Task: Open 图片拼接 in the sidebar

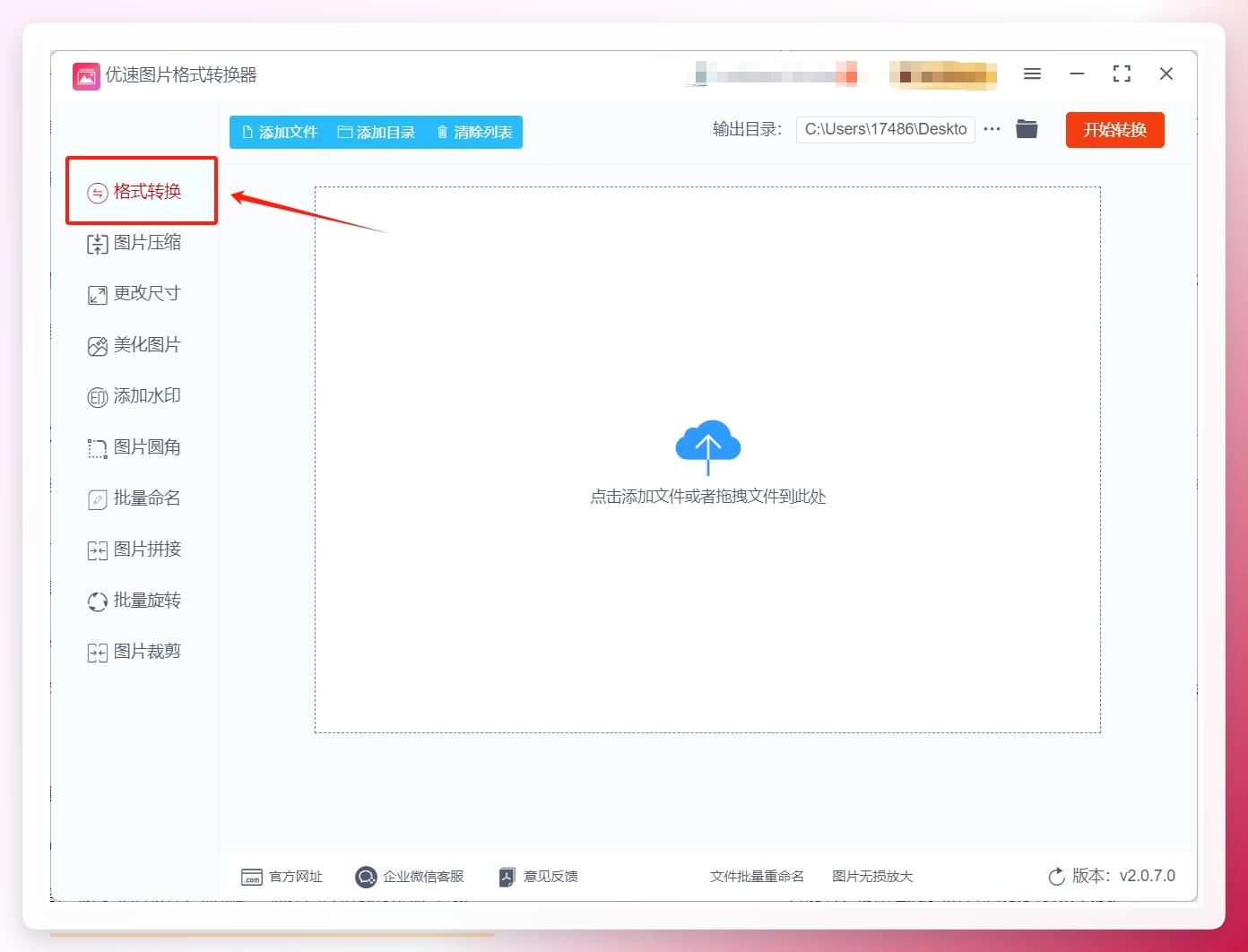Action: [134, 550]
